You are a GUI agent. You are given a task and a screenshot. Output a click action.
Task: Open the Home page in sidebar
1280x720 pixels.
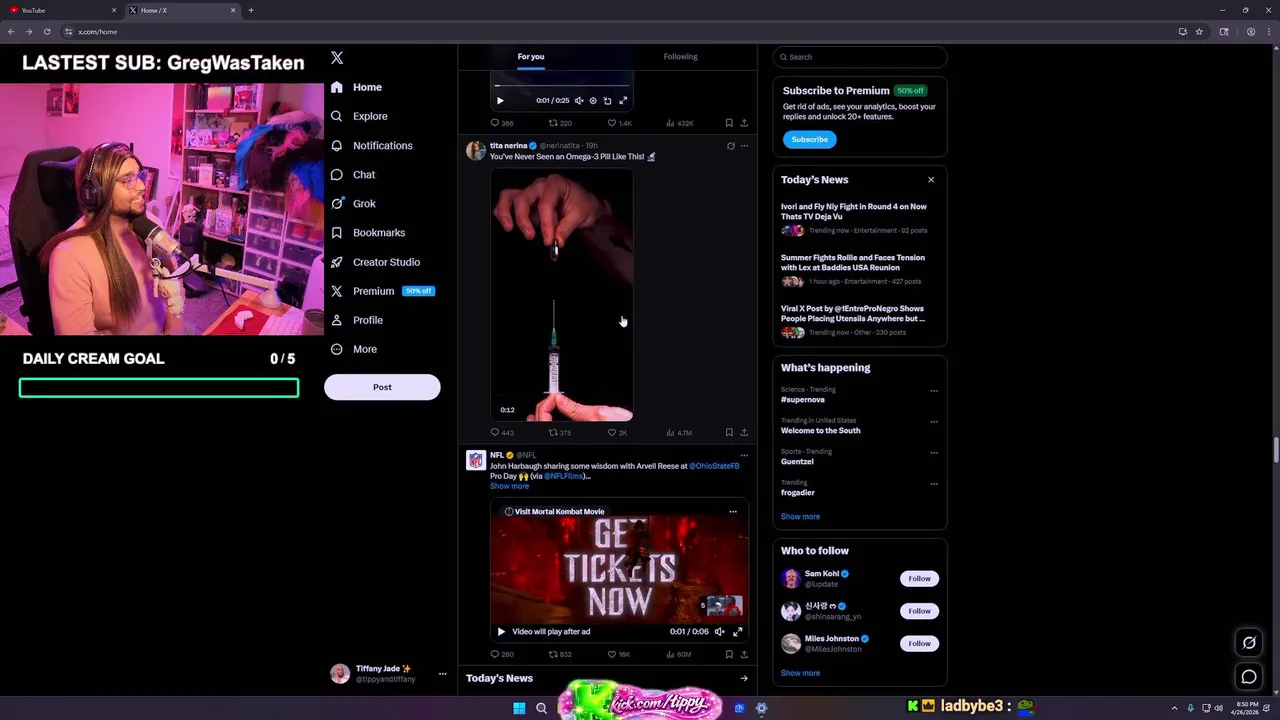(357, 87)
